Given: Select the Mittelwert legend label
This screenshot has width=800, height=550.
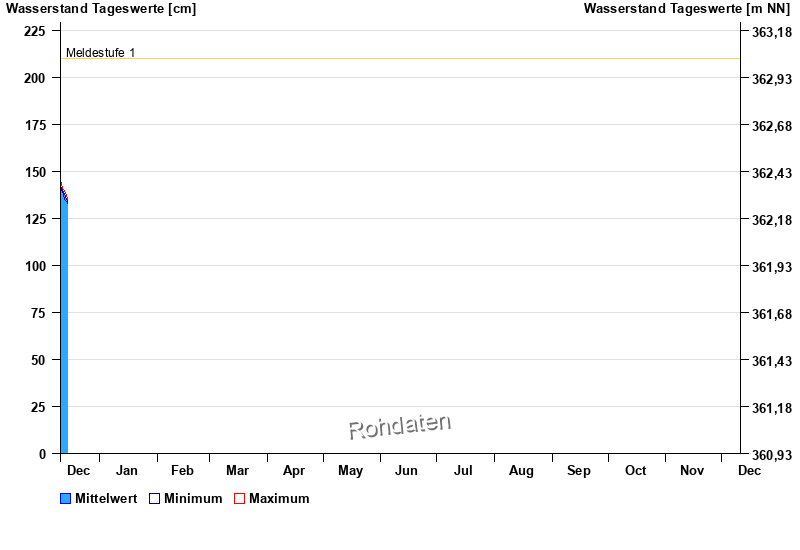Looking at the screenshot, I should [106, 499].
